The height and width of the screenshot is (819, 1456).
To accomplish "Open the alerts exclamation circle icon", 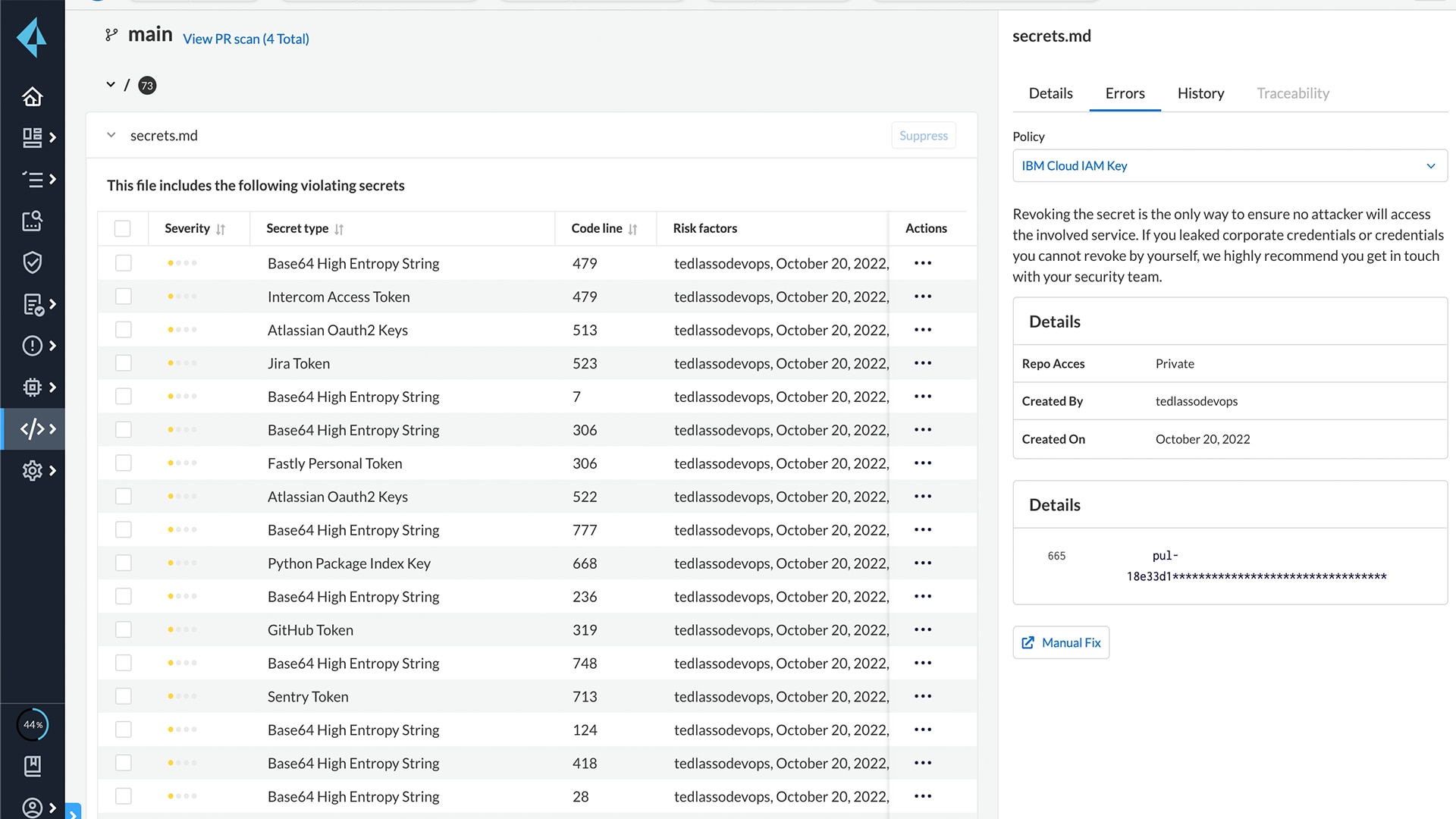I will click(x=32, y=346).
